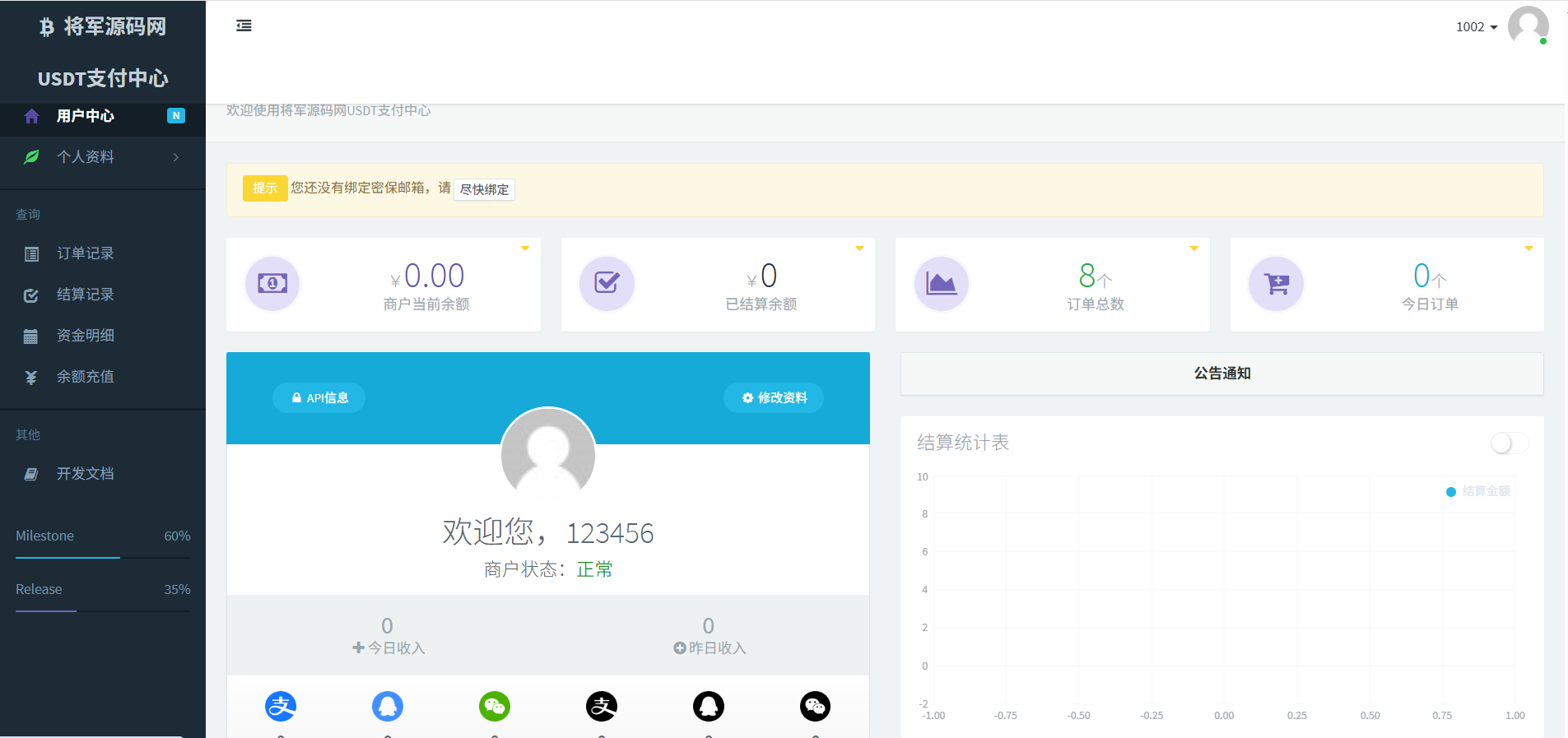This screenshot has height=738, width=1568.
Task: Toggle the switch on 结算统计表
Action: [x=1510, y=443]
